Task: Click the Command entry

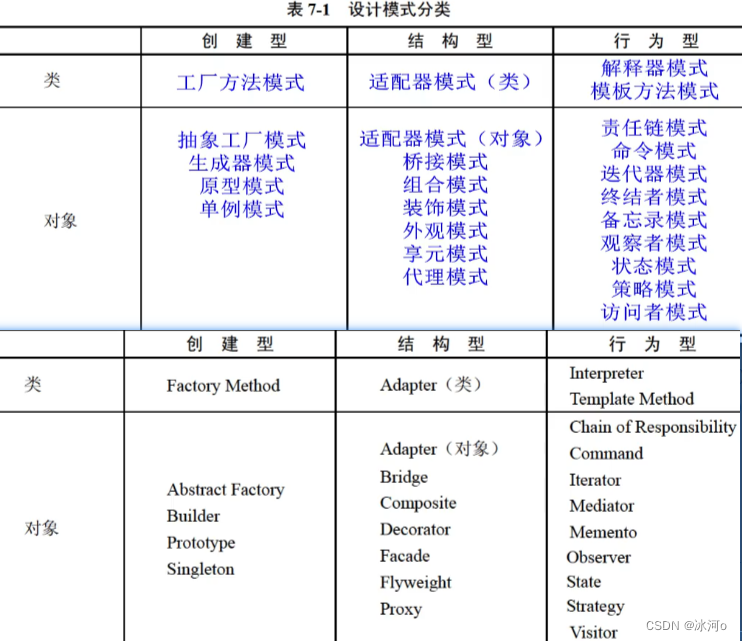Action: tap(606, 454)
